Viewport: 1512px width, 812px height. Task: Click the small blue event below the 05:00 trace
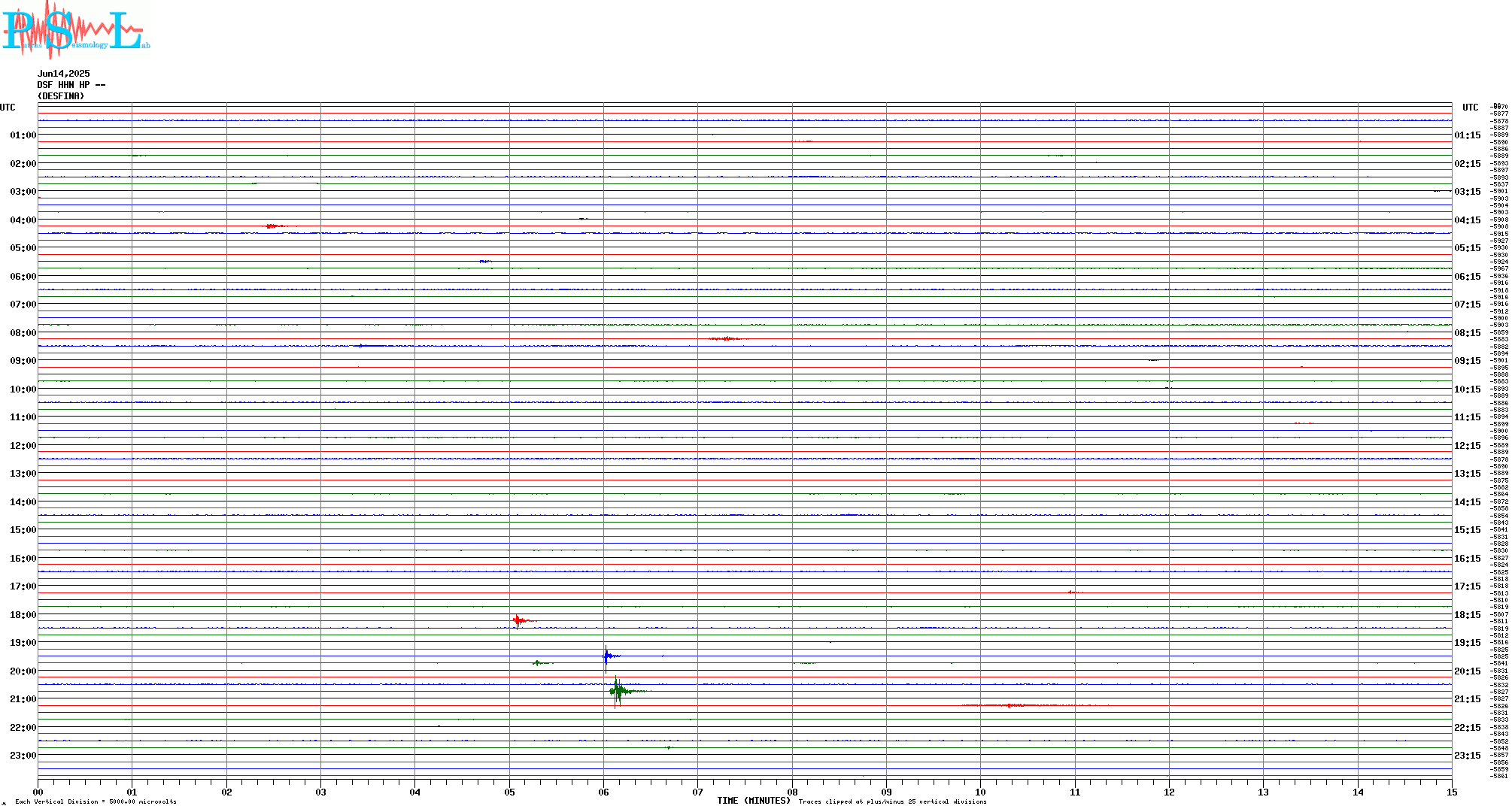click(486, 261)
